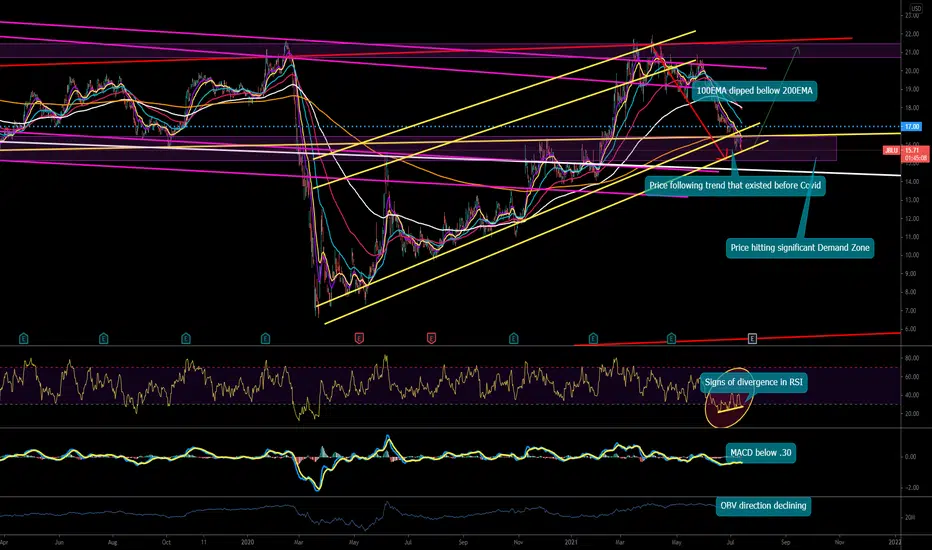The height and width of the screenshot is (550, 932).
Task: Click the 9.00 value on the price axis
Action: click(910, 274)
